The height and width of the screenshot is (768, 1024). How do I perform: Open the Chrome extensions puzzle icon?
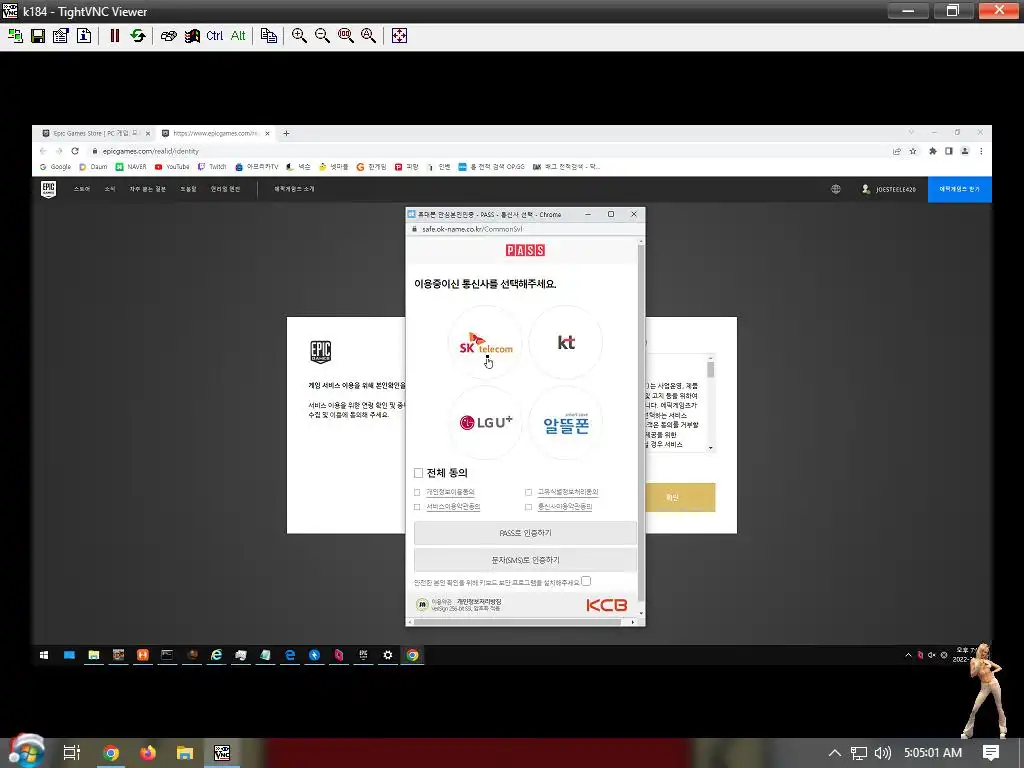click(933, 151)
